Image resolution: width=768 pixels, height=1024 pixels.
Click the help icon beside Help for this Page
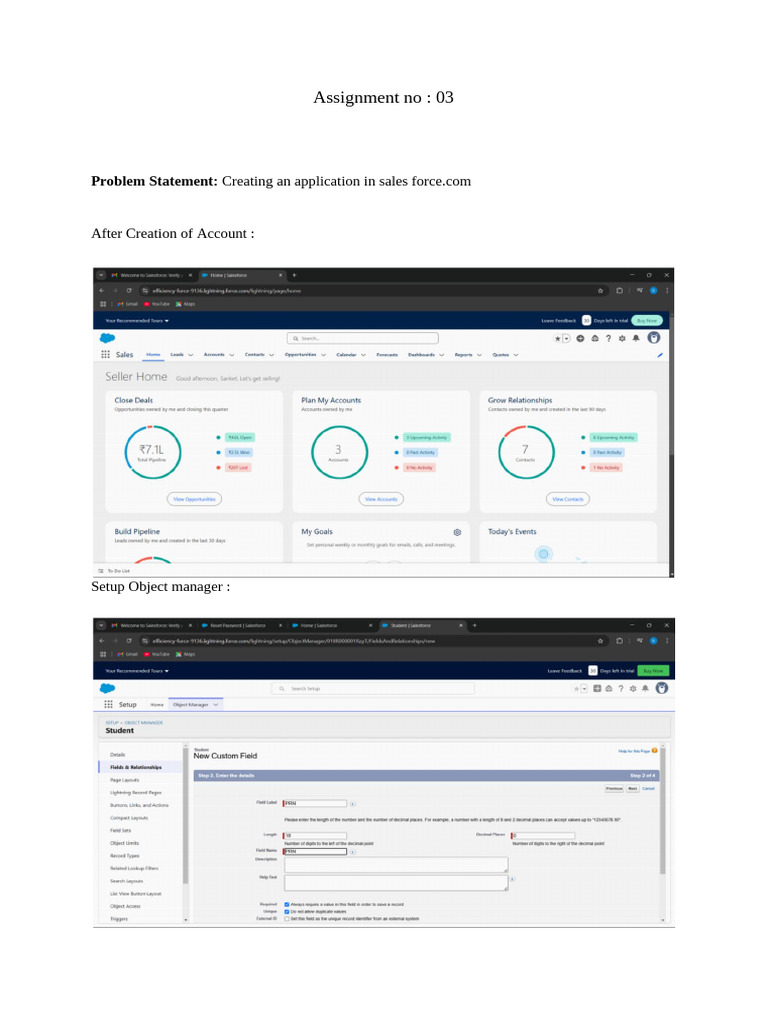coord(655,749)
